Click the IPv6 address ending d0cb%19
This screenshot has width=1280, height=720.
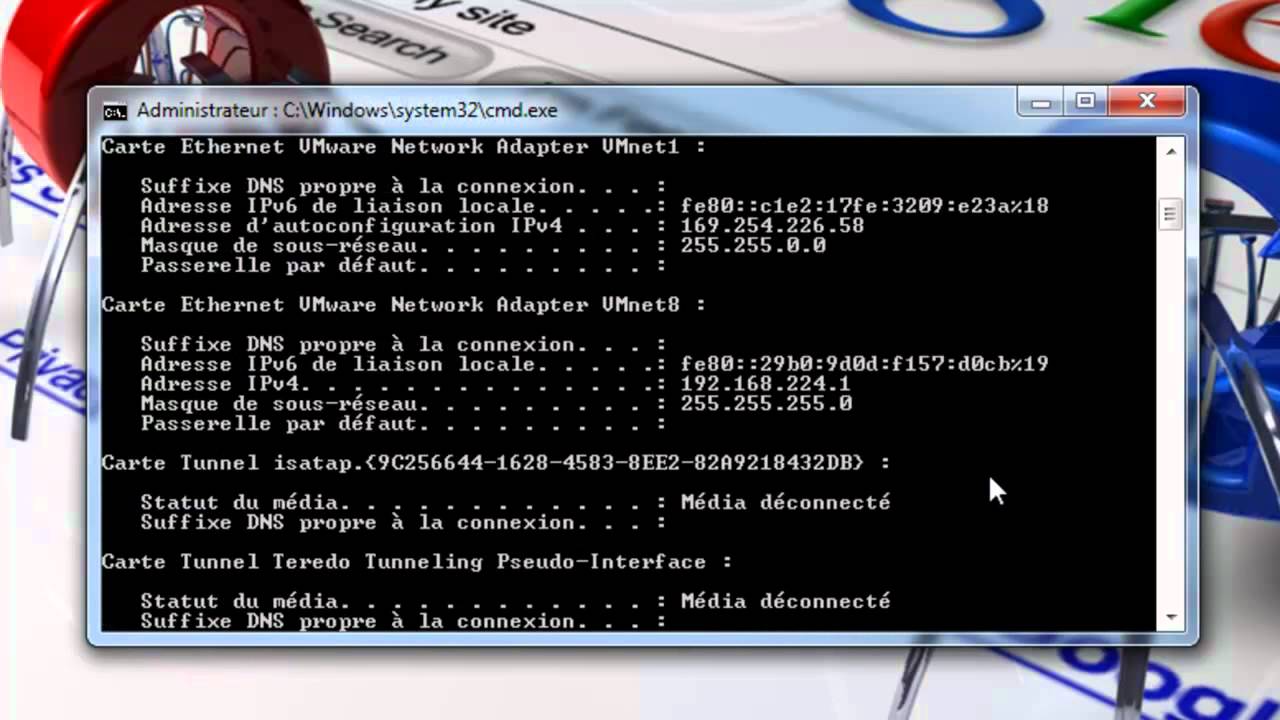(x=865, y=364)
